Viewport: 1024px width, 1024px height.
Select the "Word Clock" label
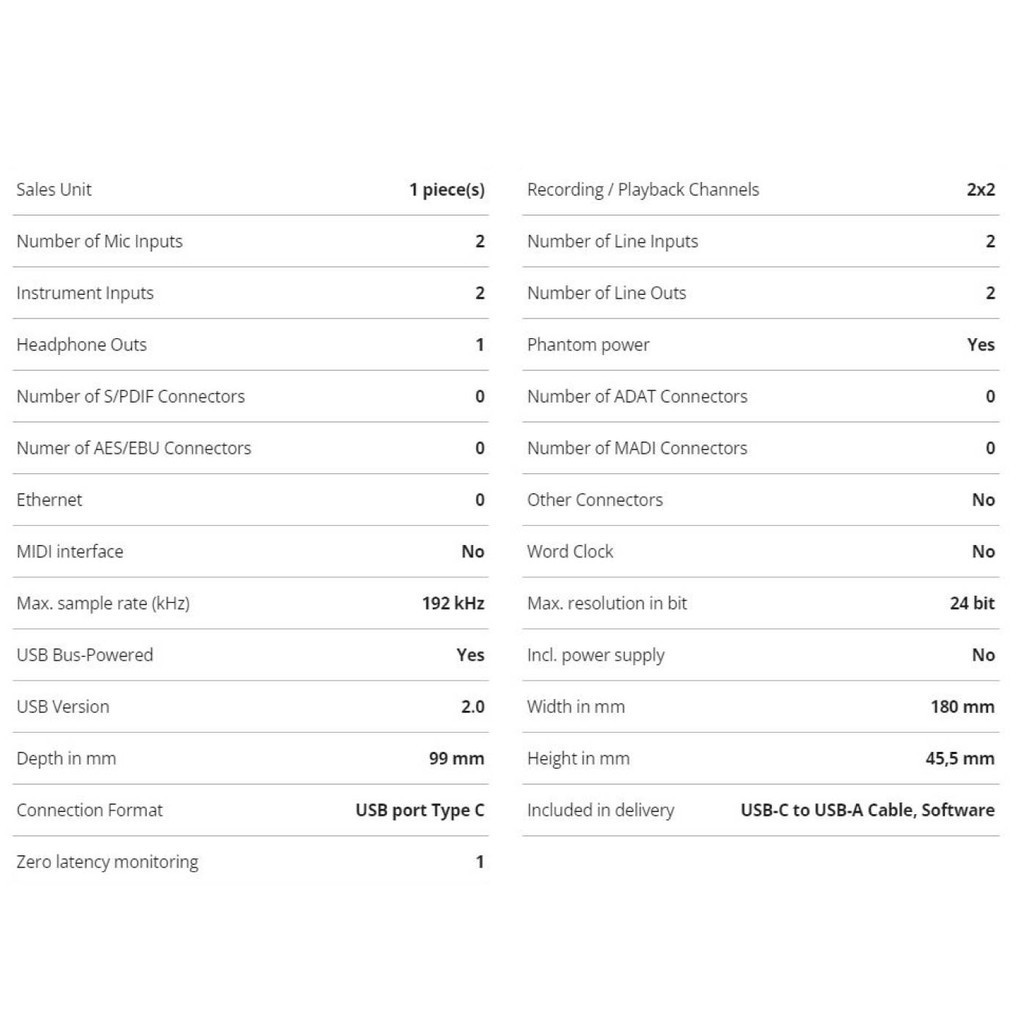[570, 552]
